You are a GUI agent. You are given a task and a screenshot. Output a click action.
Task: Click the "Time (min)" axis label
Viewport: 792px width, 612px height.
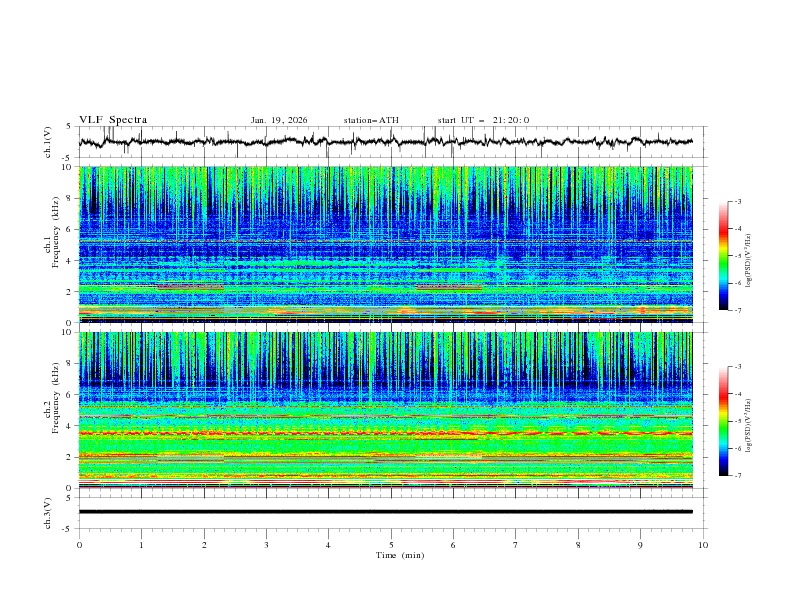click(400, 555)
